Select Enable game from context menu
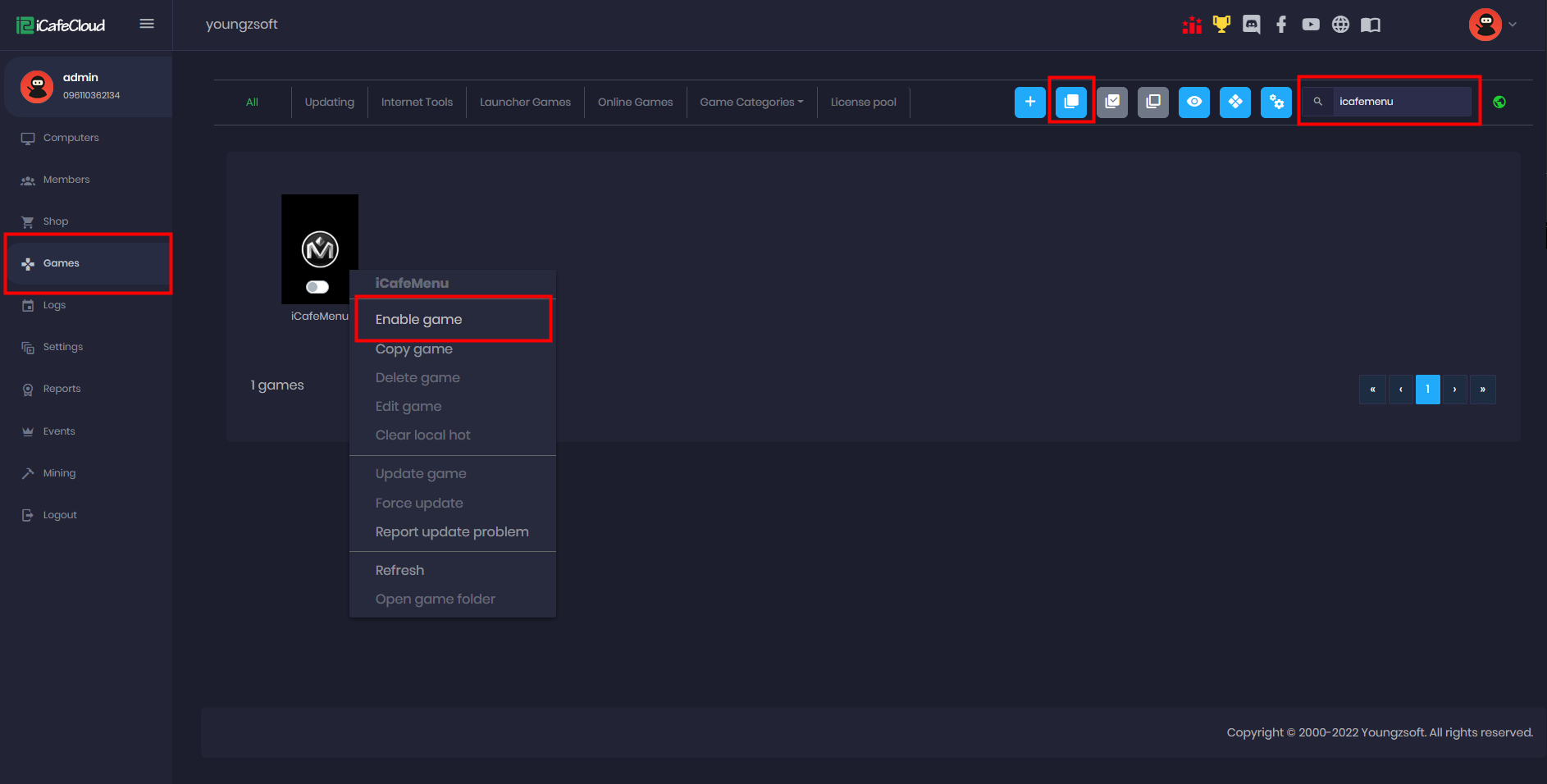1547x784 pixels. [419, 320]
